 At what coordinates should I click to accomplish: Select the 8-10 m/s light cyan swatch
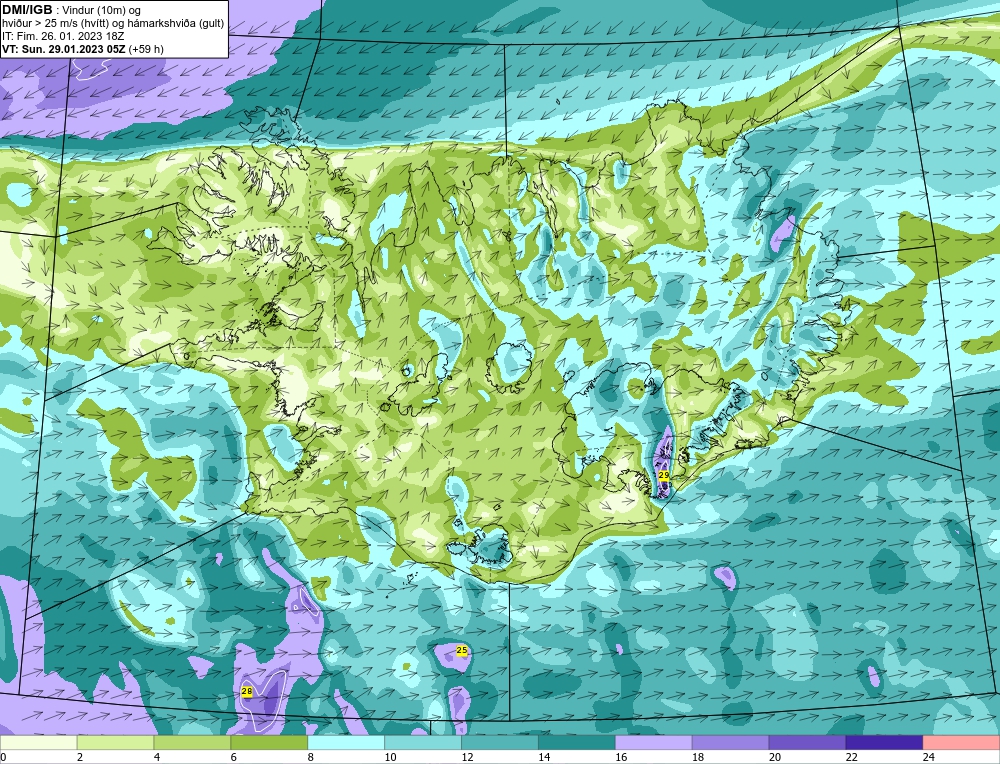(x=346, y=743)
